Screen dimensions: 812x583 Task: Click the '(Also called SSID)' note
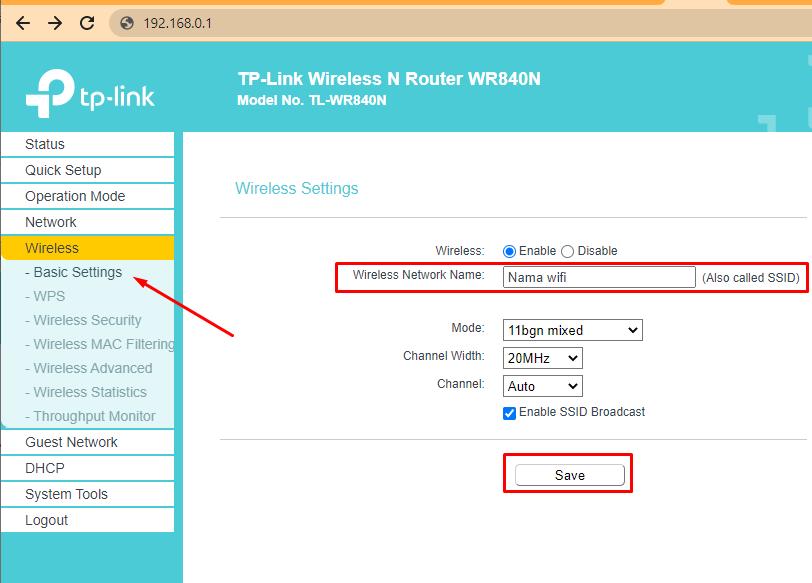tap(751, 278)
